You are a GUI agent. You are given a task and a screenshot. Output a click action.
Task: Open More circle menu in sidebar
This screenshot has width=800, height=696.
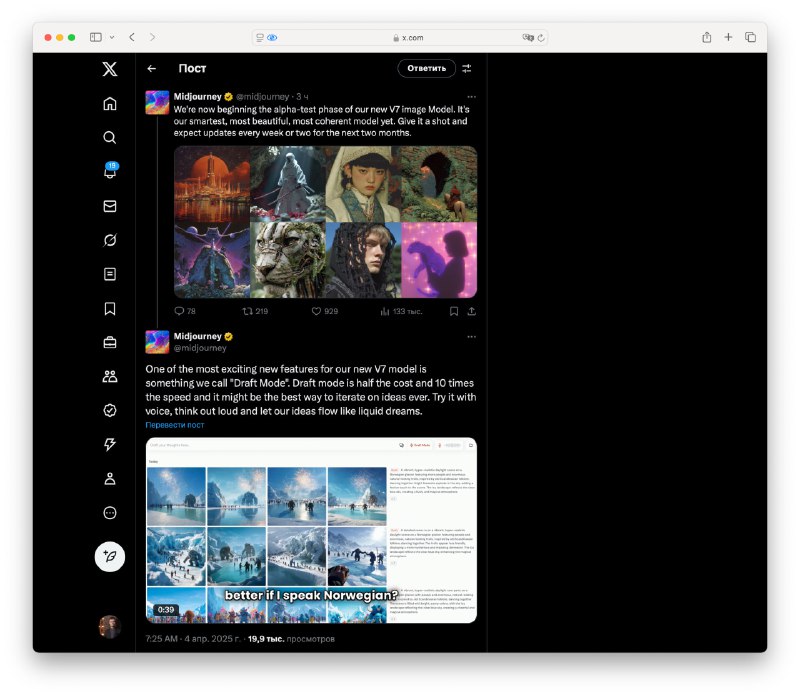pos(110,513)
